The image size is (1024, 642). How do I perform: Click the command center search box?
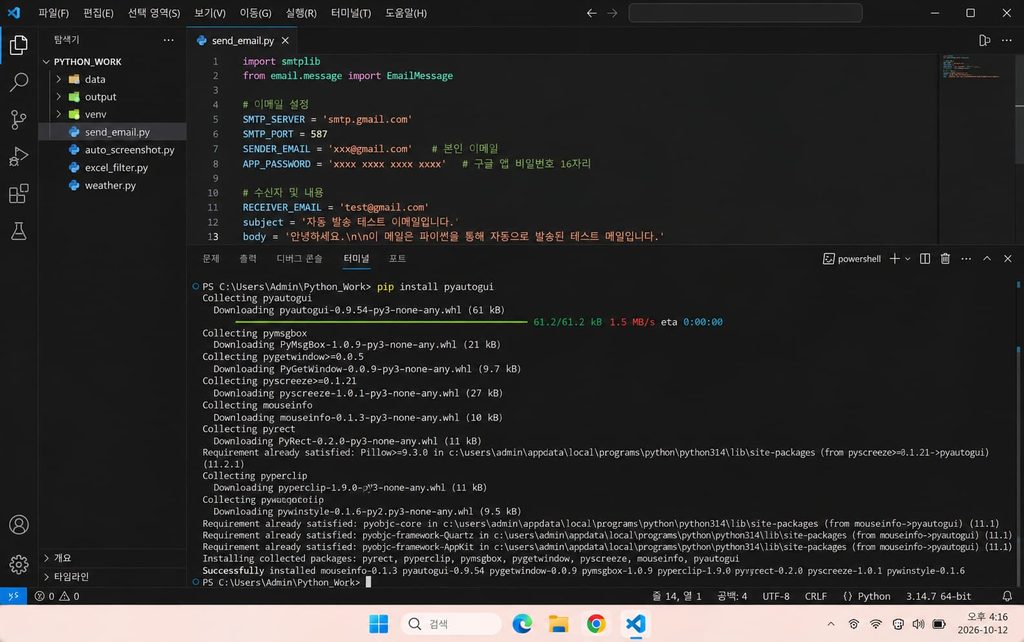pos(745,13)
